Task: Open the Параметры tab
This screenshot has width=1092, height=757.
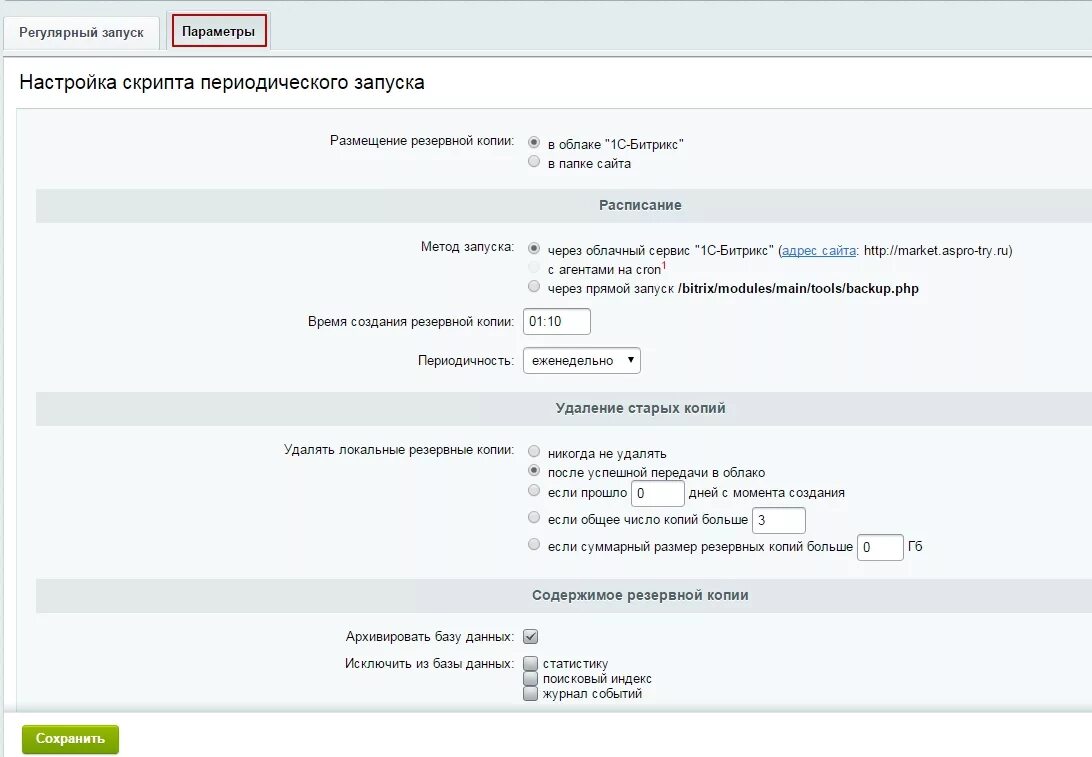Action: pyautogui.click(x=219, y=31)
